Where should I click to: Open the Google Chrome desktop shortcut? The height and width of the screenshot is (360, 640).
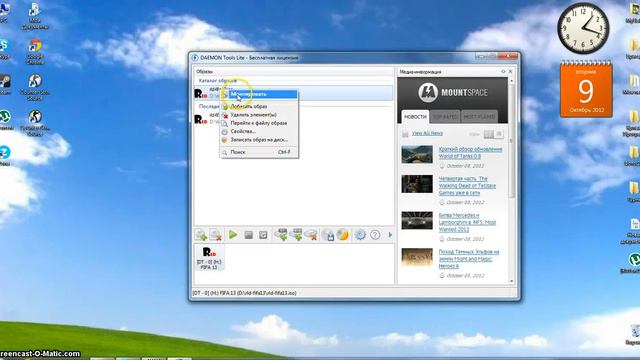click(x=35, y=52)
